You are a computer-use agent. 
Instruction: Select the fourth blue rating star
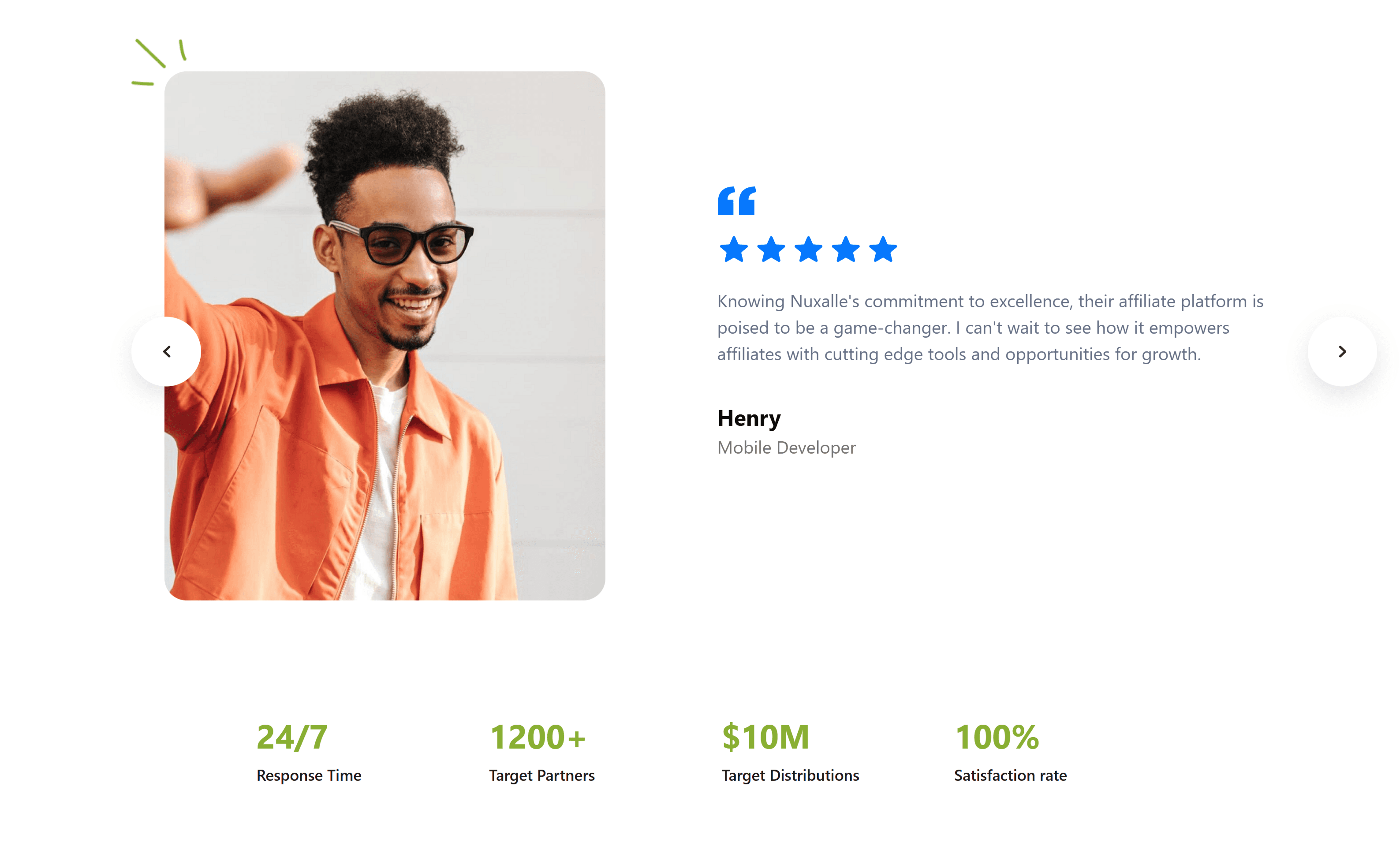[x=846, y=250]
